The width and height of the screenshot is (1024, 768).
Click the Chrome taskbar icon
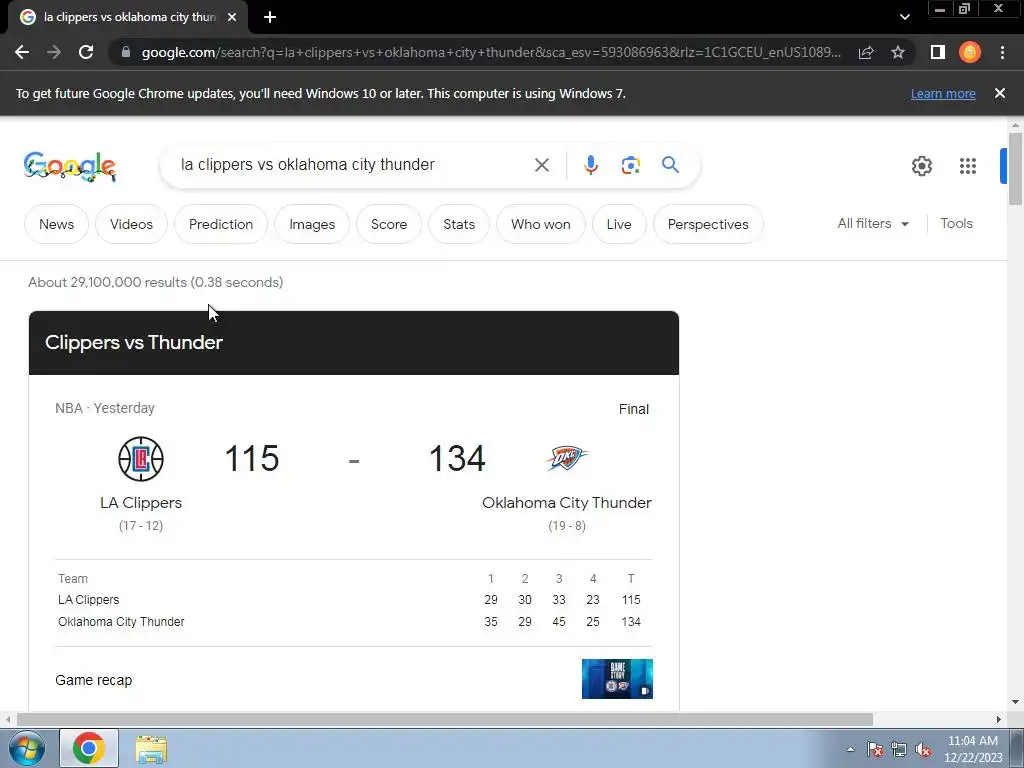click(x=89, y=748)
